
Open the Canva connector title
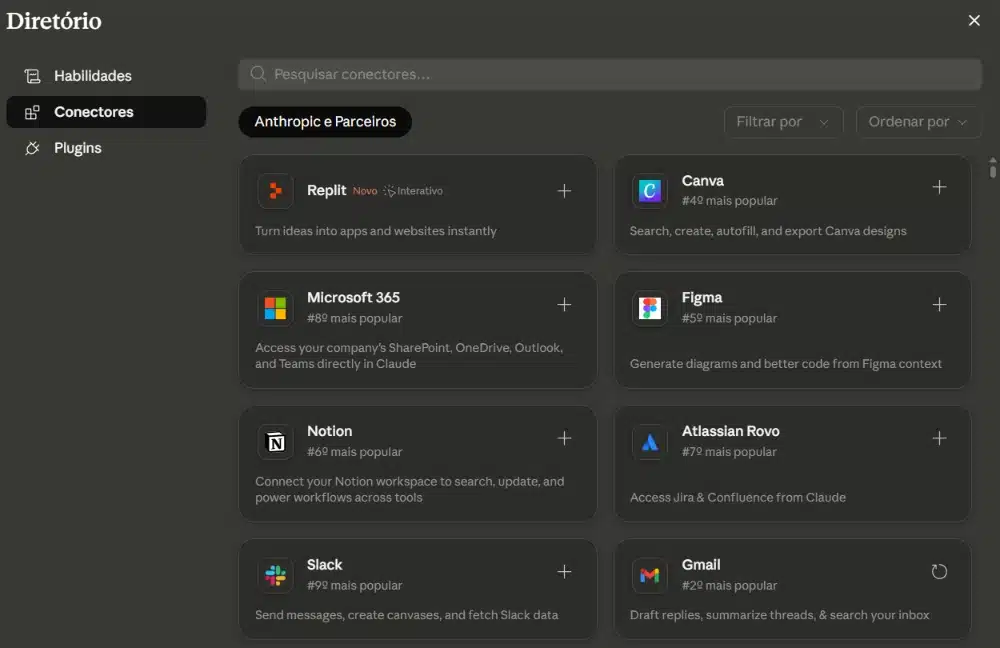point(703,180)
